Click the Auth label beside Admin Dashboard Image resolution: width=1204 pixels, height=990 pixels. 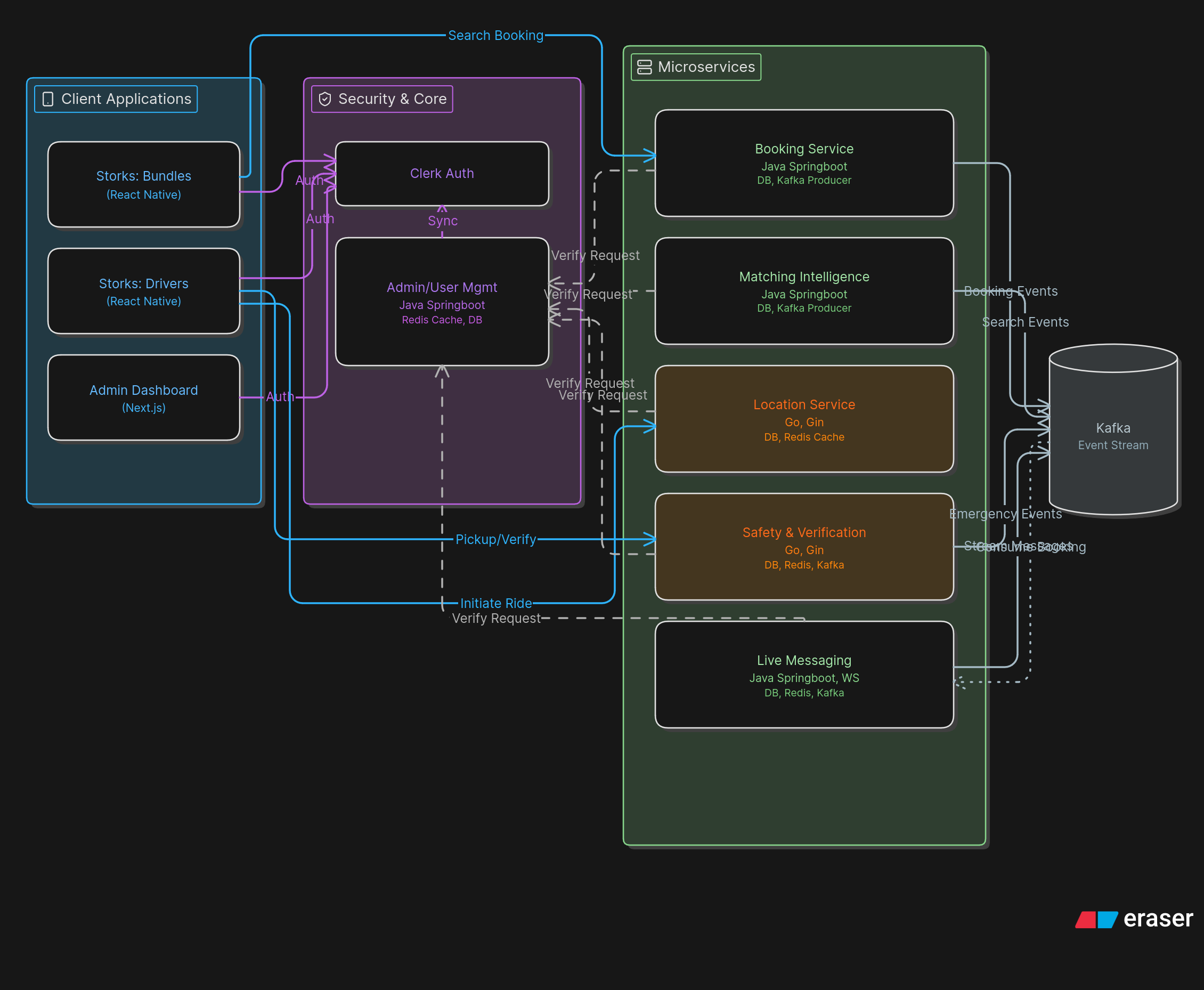(x=280, y=397)
